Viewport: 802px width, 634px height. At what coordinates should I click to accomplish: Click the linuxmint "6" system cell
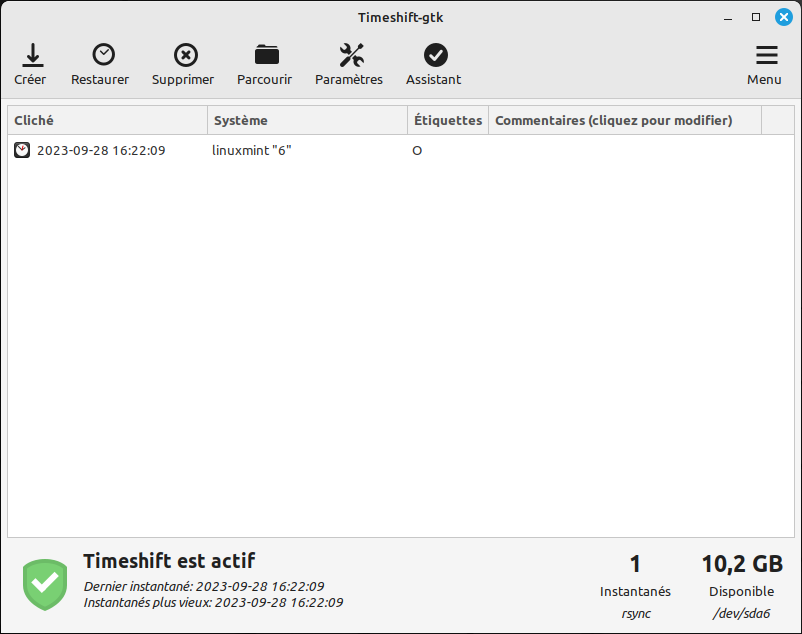tap(252, 150)
